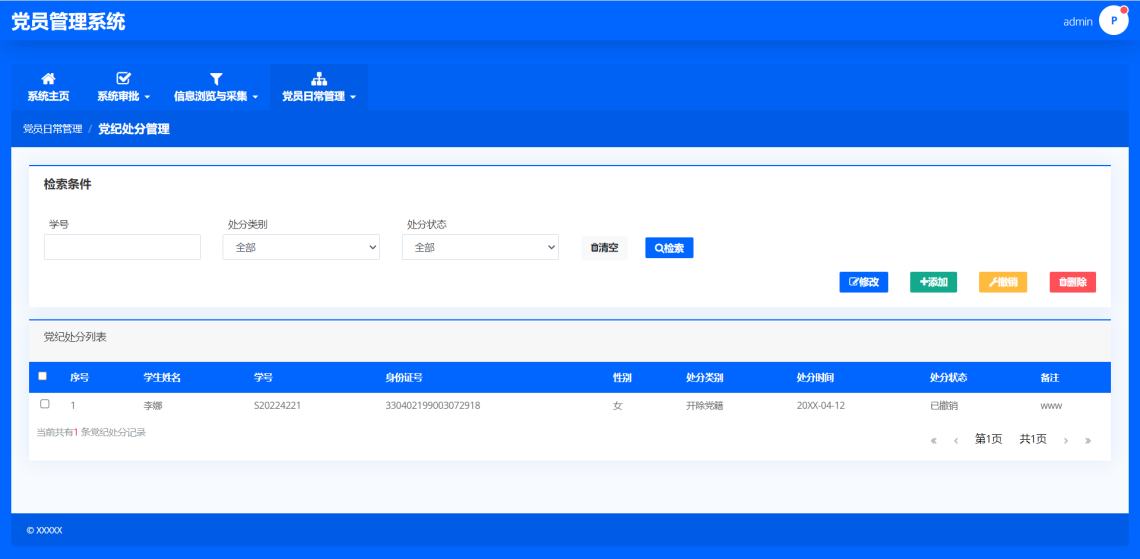Open the 处分类别 dropdown
The image size is (1140, 559).
301,247
